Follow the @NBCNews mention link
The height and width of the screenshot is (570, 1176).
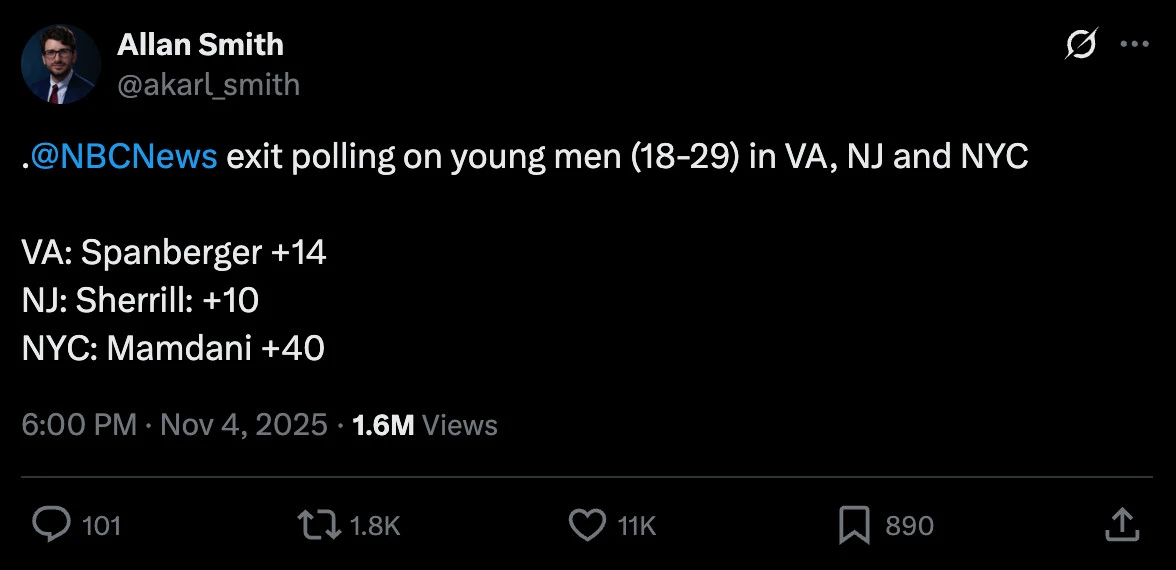(x=124, y=157)
